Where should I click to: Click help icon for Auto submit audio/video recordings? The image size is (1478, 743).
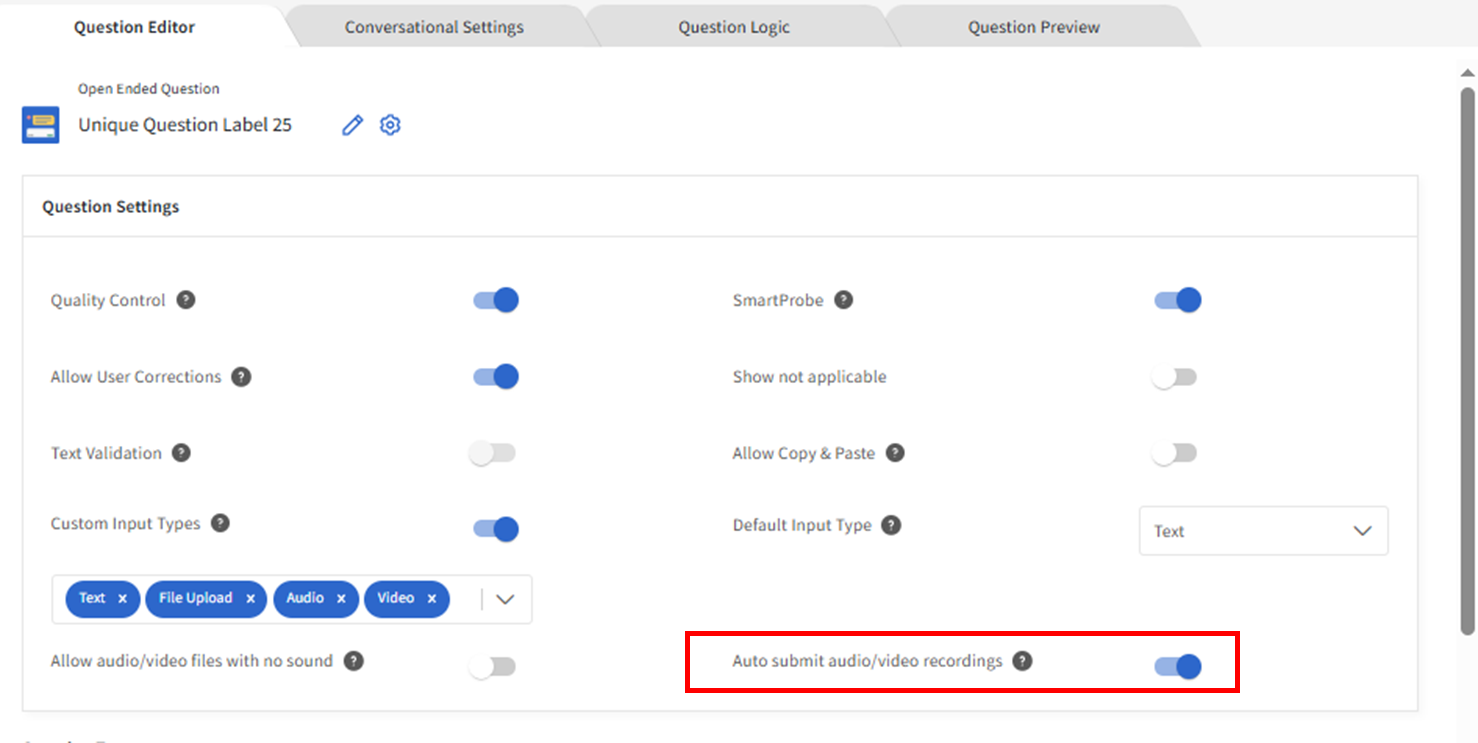pos(1022,661)
